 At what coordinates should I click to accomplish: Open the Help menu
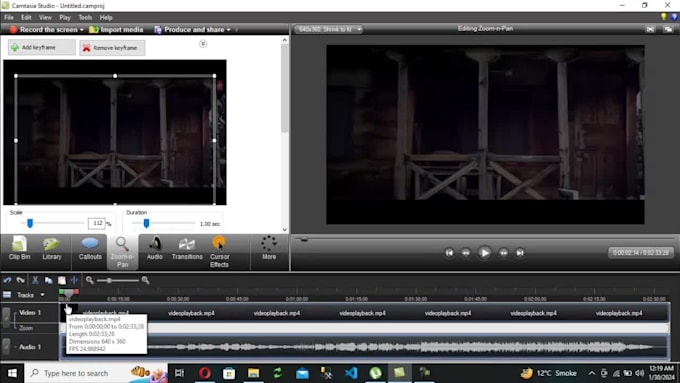point(106,17)
